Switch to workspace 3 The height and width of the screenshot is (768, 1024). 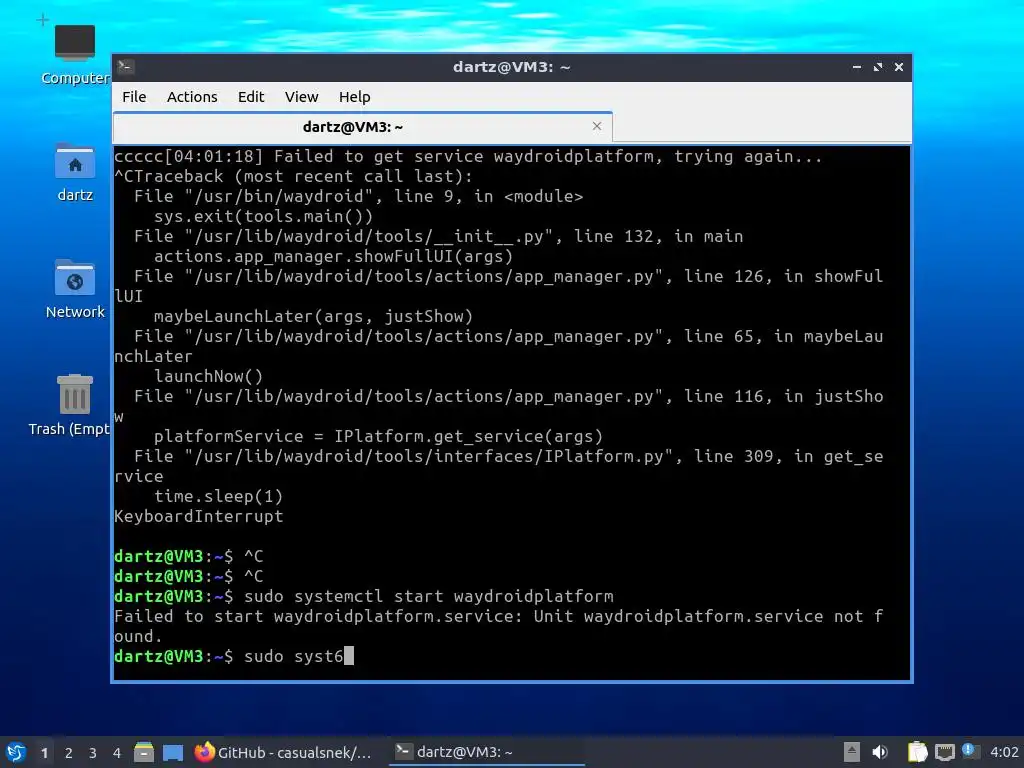(93, 753)
